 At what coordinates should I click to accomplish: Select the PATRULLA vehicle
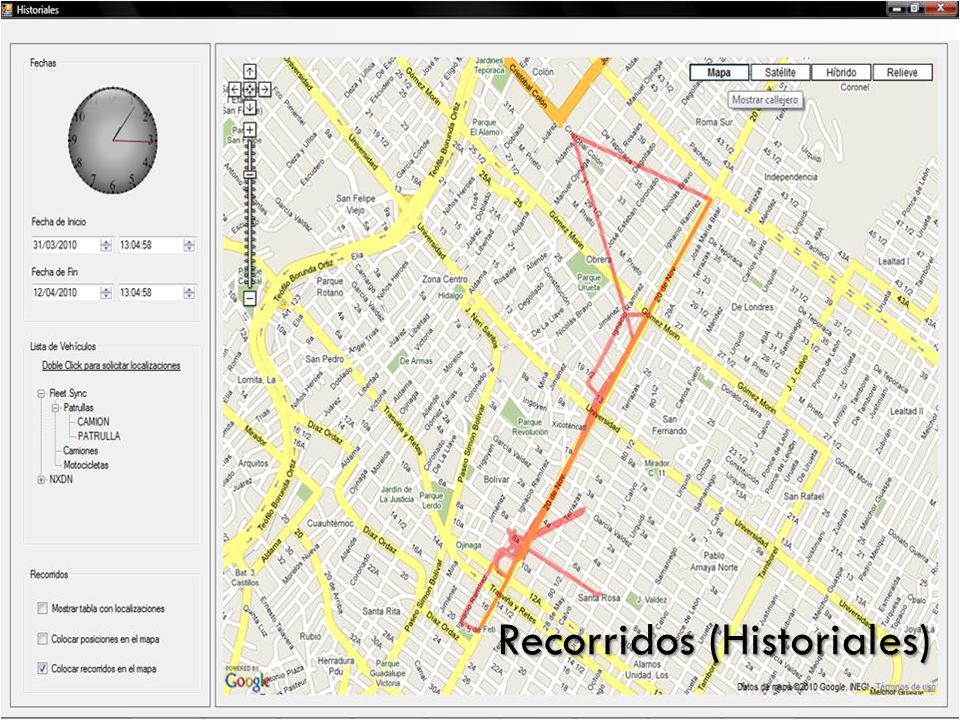(99, 436)
